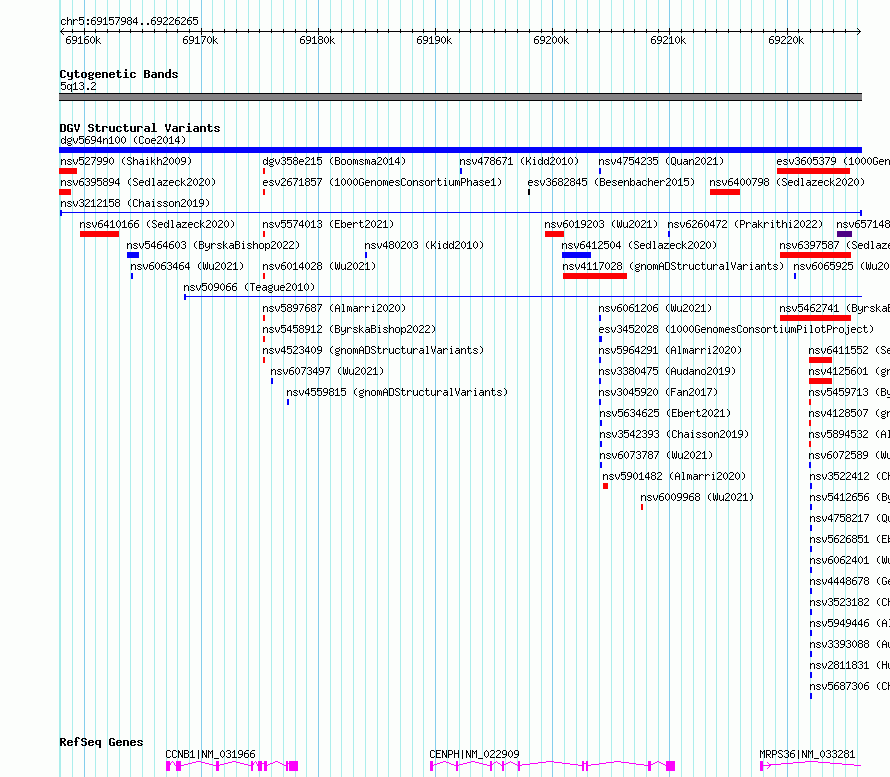Open nsv3380475 (Audano2019) variant
The height and width of the screenshot is (777, 890).
point(667,371)
